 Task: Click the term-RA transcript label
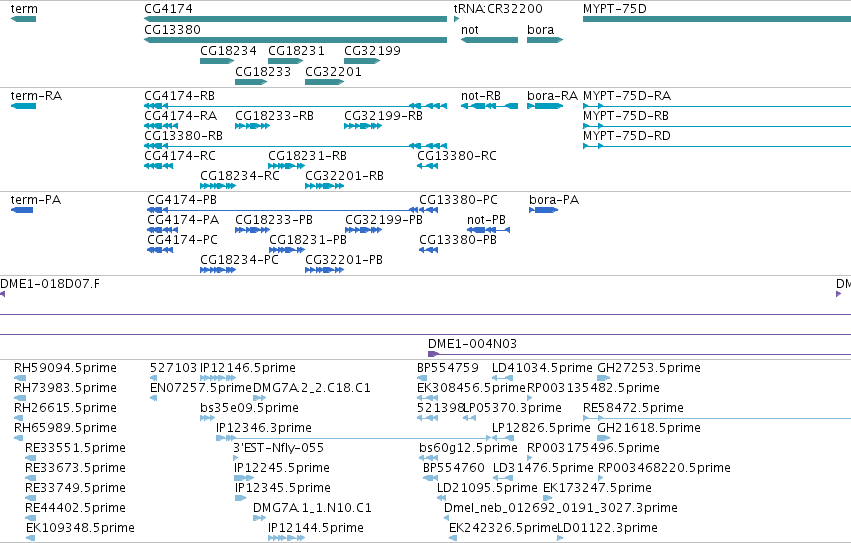coord(36,96)
